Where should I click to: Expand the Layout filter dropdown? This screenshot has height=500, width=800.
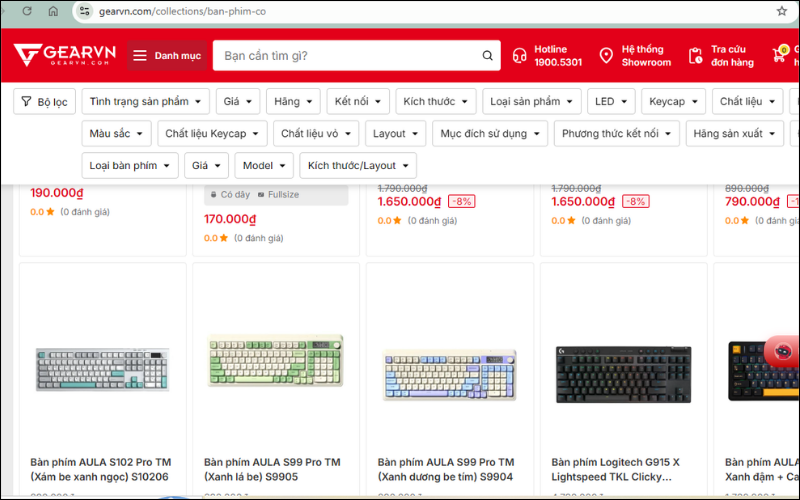click(395, 134)
